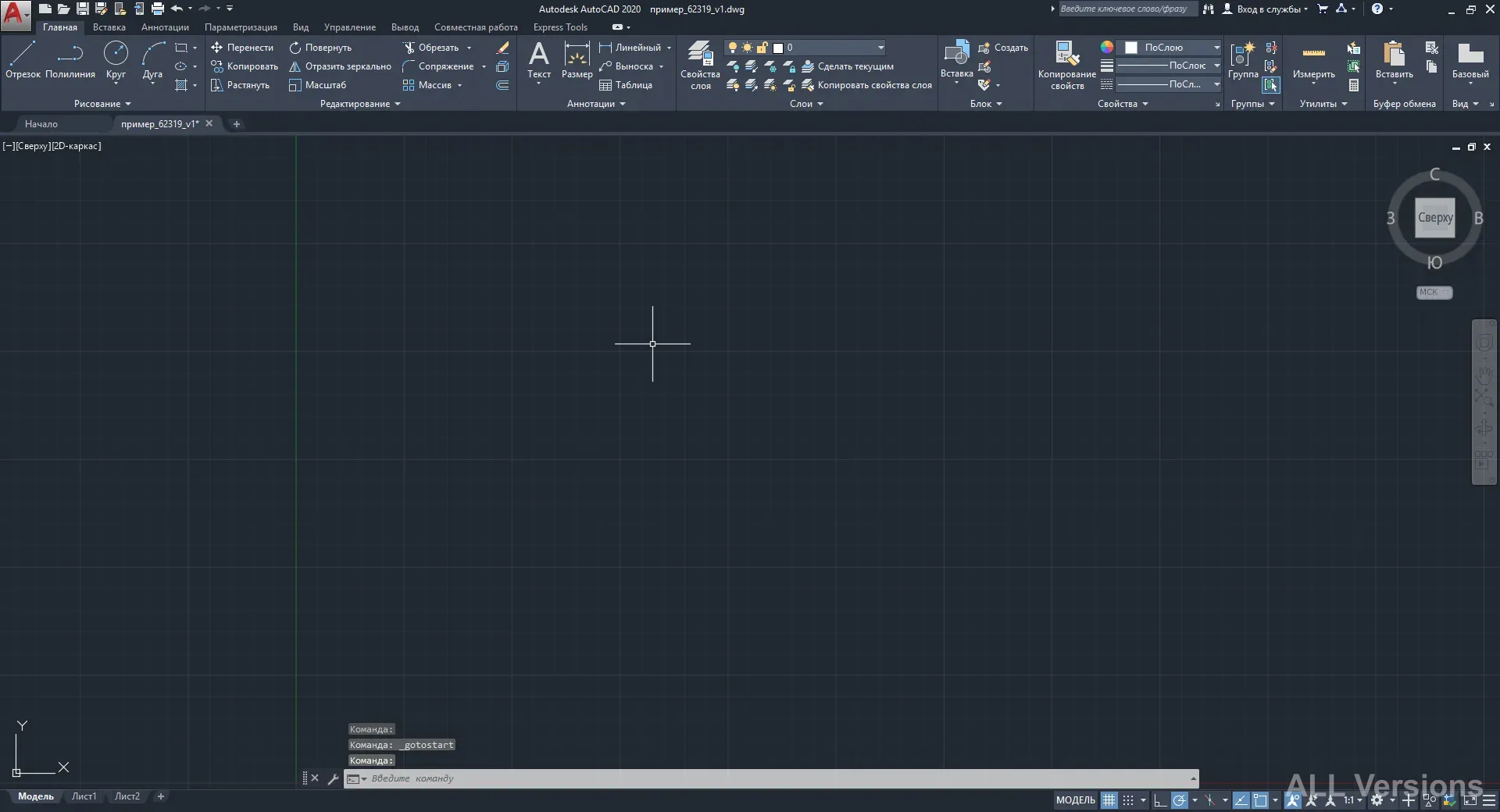
Task: Open the annotation scale 1:1 dropdown
Action: (x=1353, y=800)
